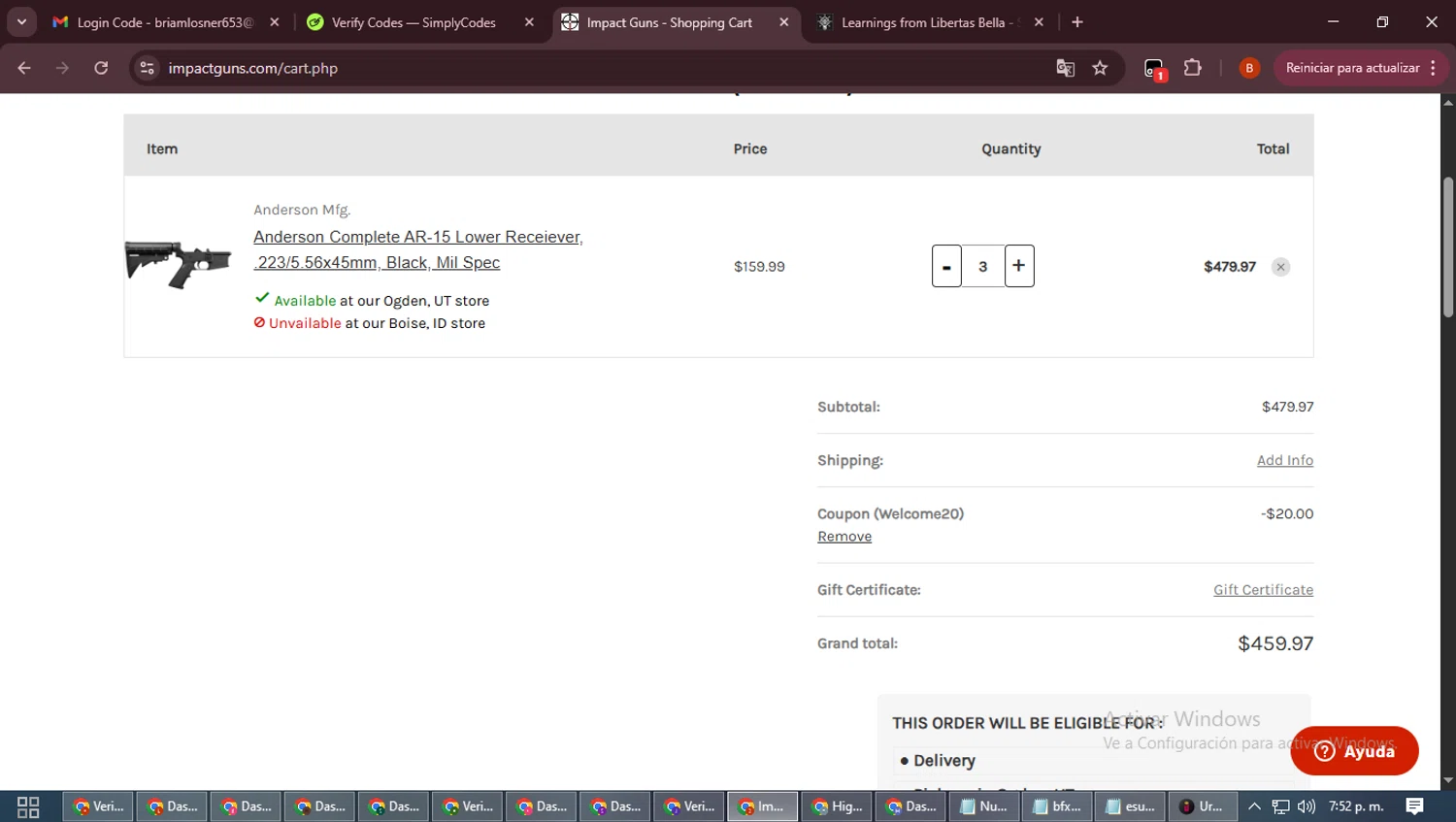This screenshot has height=822, width=1456.
Task: Close the Verify Codes tab
Action: [x=529, y=22]
